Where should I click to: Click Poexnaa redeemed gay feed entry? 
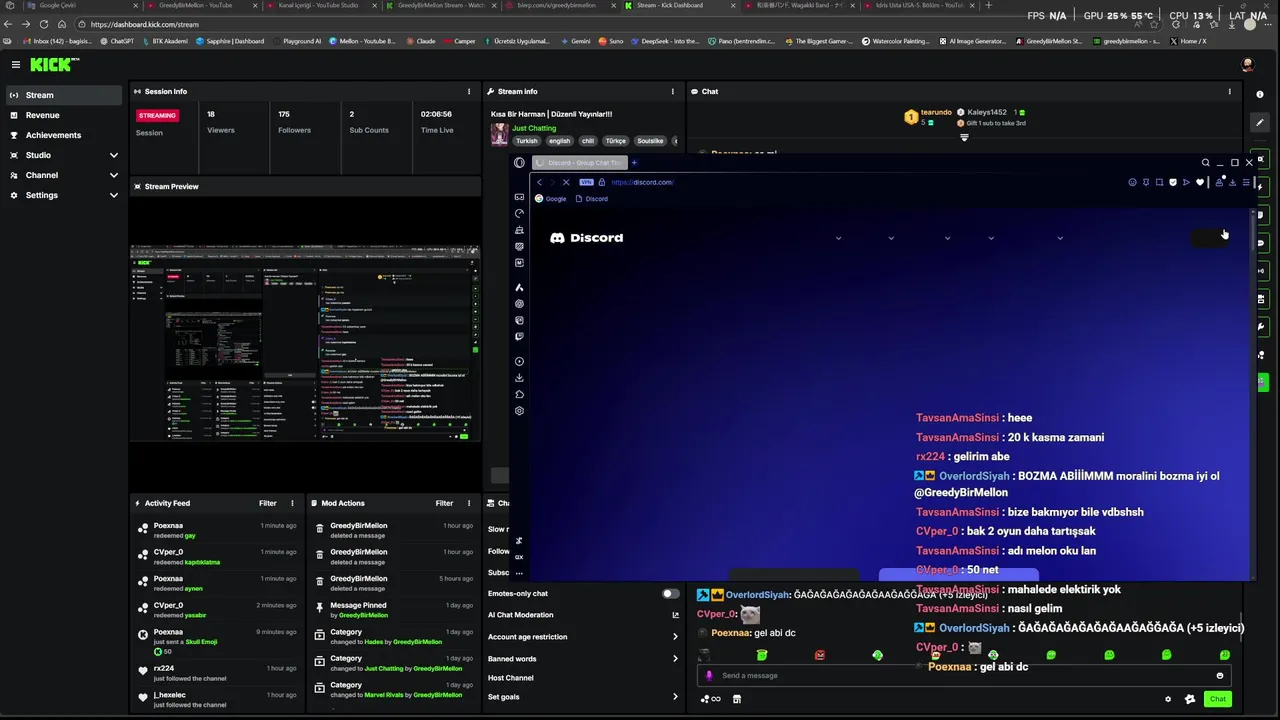[218, 530]
